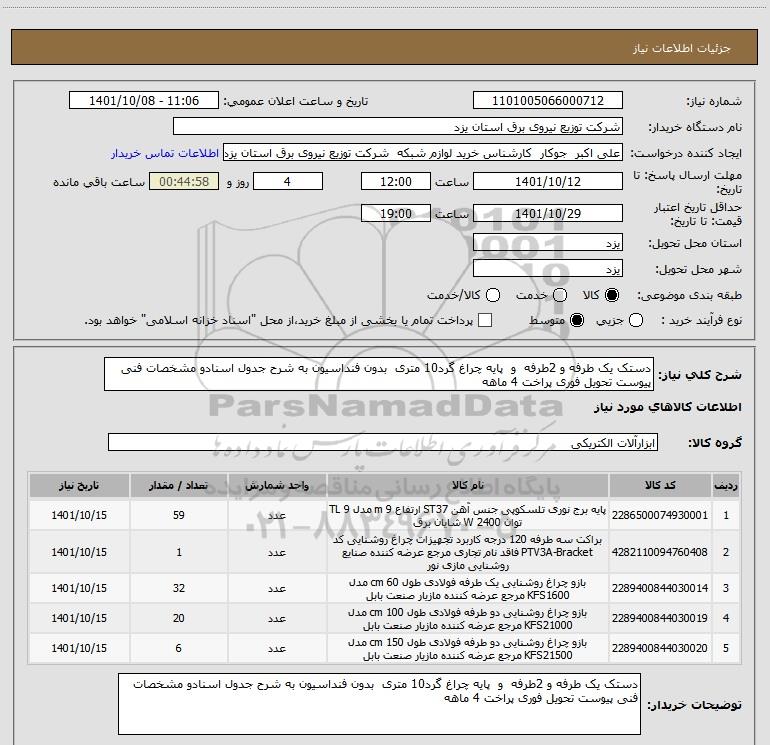Screen dimensions: 770x745
Task: Click the KFS1600 lamp arm item name
Action: (x=468, y=589)
